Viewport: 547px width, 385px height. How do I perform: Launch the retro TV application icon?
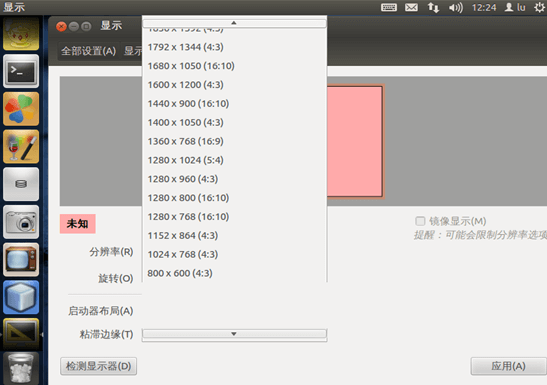21,259
